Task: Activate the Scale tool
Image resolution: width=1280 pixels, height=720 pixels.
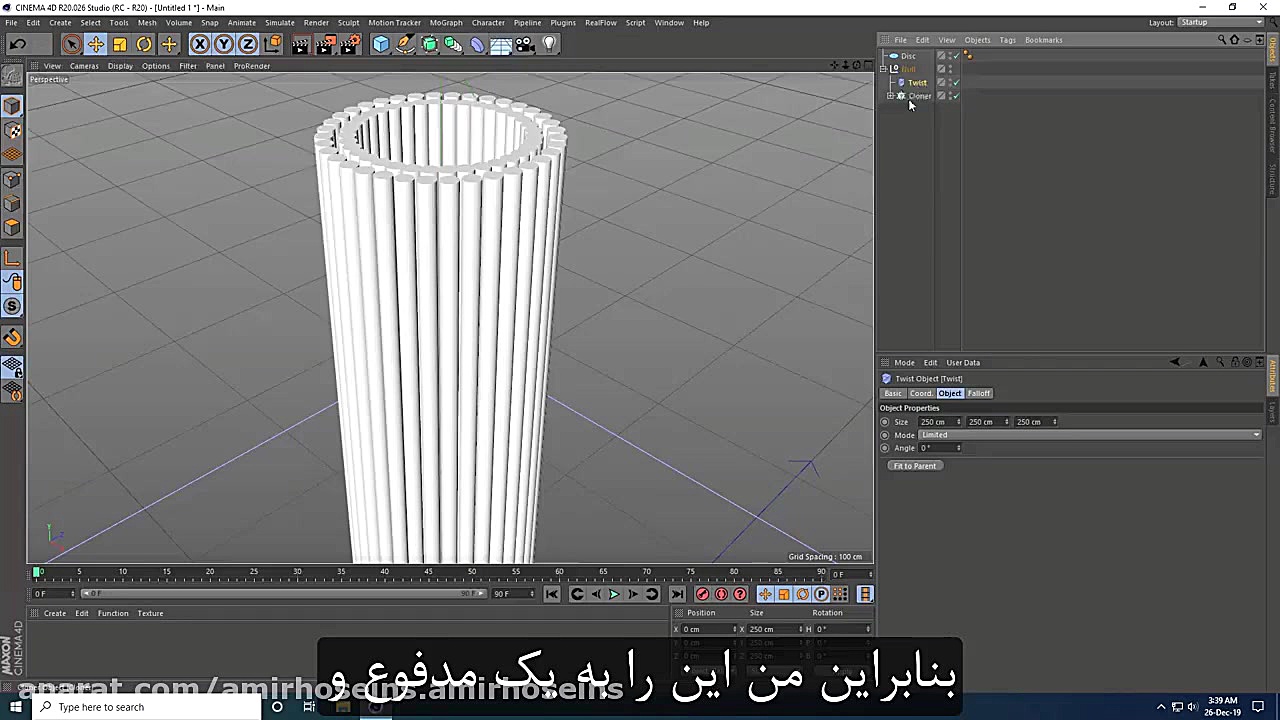Action: 119,43
